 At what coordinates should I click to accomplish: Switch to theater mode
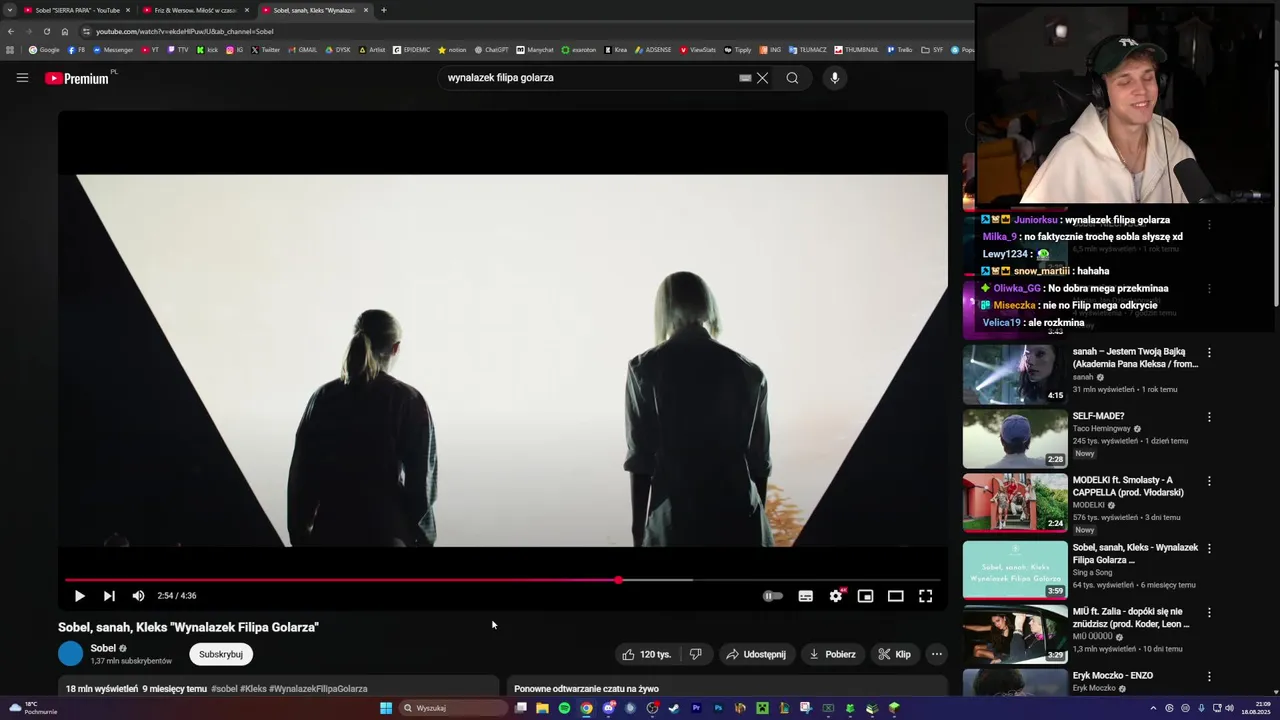pyautogui.click(x=896, y=596)
